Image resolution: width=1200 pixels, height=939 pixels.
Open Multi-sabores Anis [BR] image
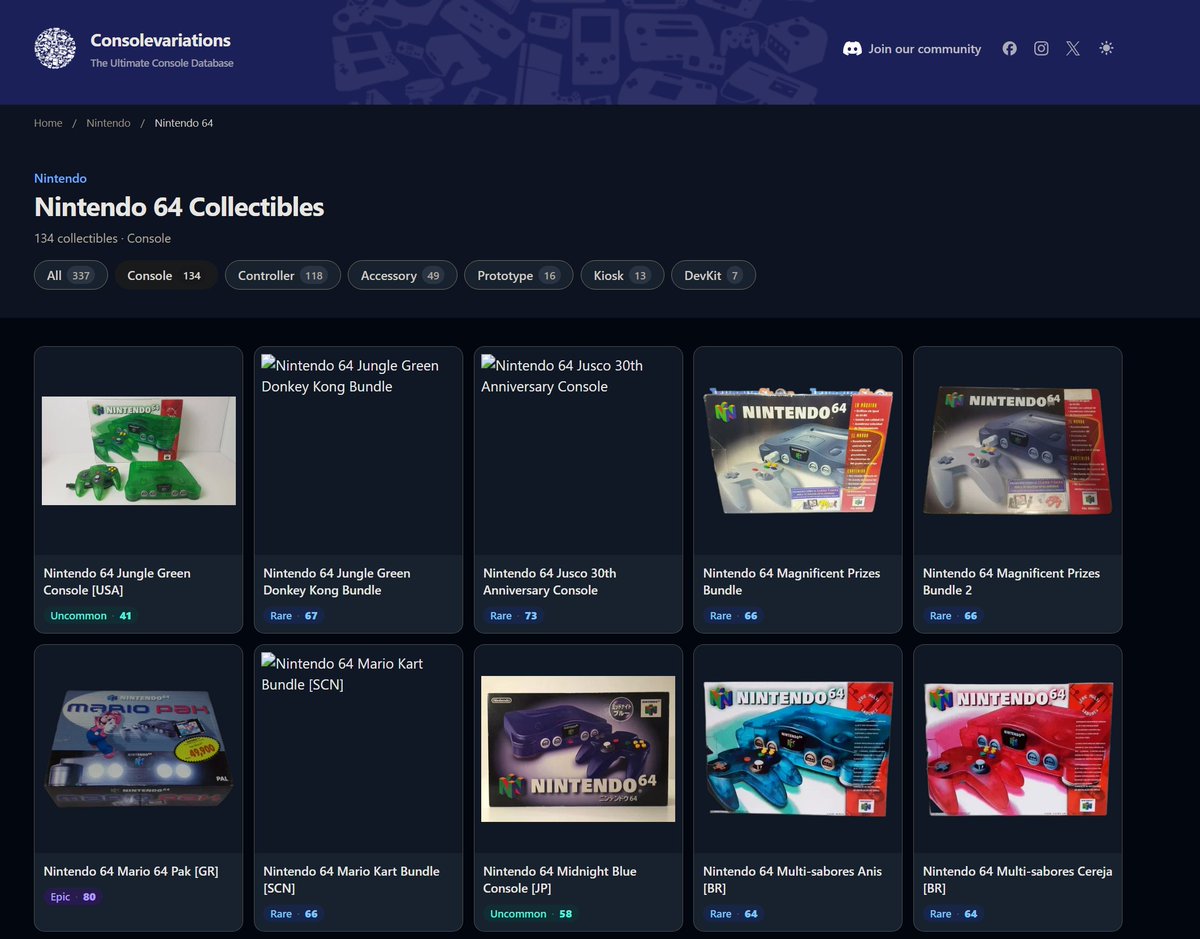pyautogui.click(x=798, y=749)
